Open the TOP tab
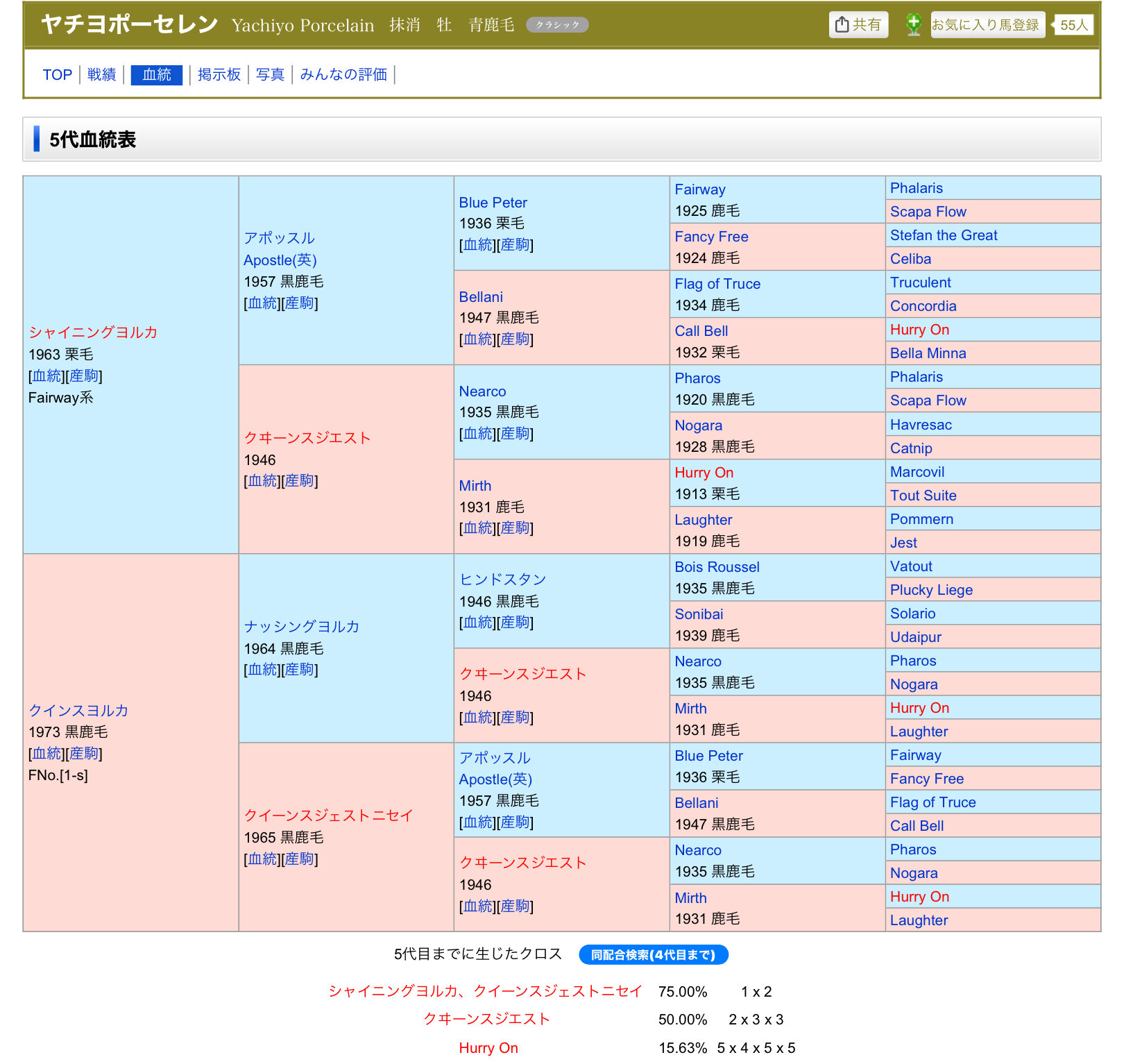Screen dimensions: 1124x1064 (x=57, y=74)
